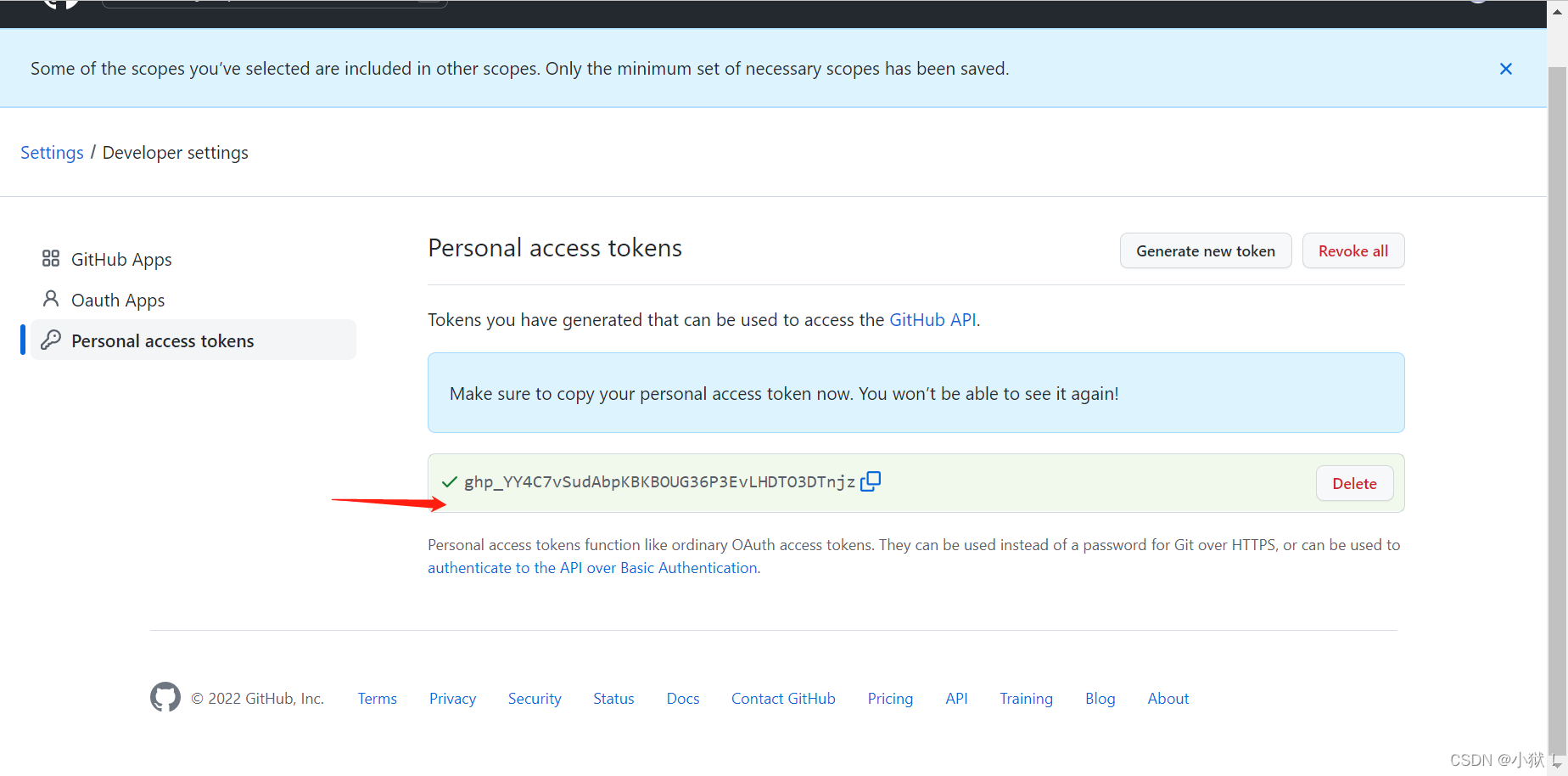Click the Revoke all button
Image resolution: width=1568 pixels, height=776 pixels.
tap(1353, 250)
